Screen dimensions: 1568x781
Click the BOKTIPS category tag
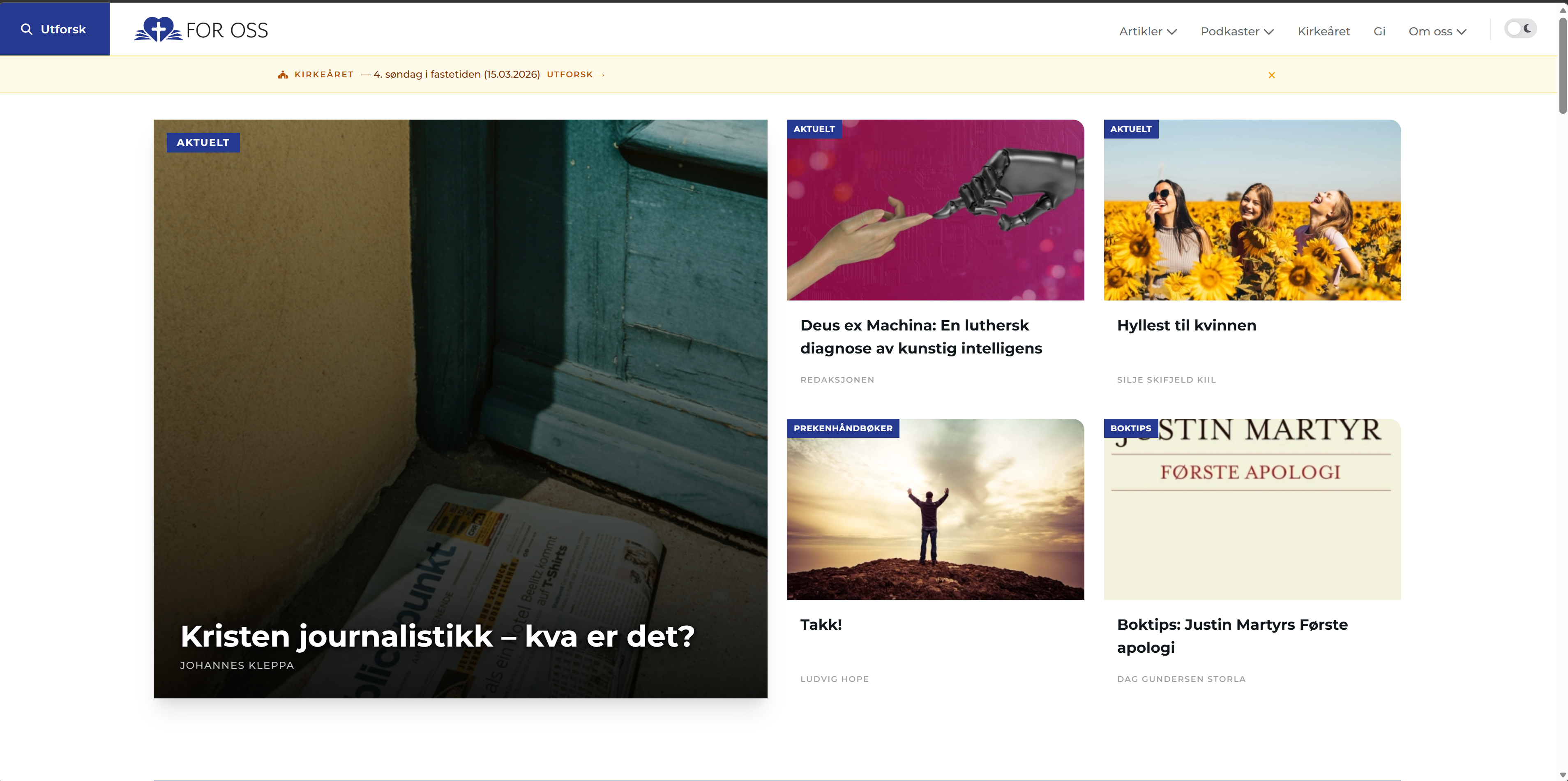click(x=1130, y=428)
